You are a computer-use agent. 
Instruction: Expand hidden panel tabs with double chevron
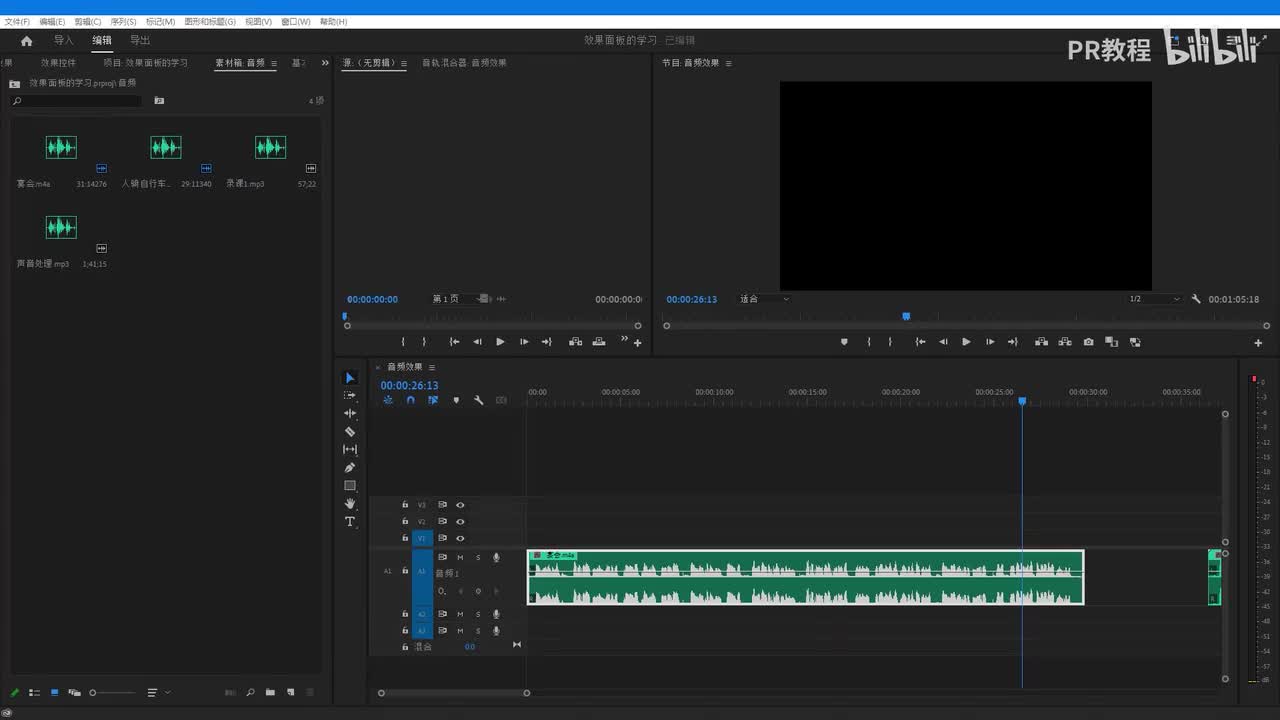coord(325,63)
